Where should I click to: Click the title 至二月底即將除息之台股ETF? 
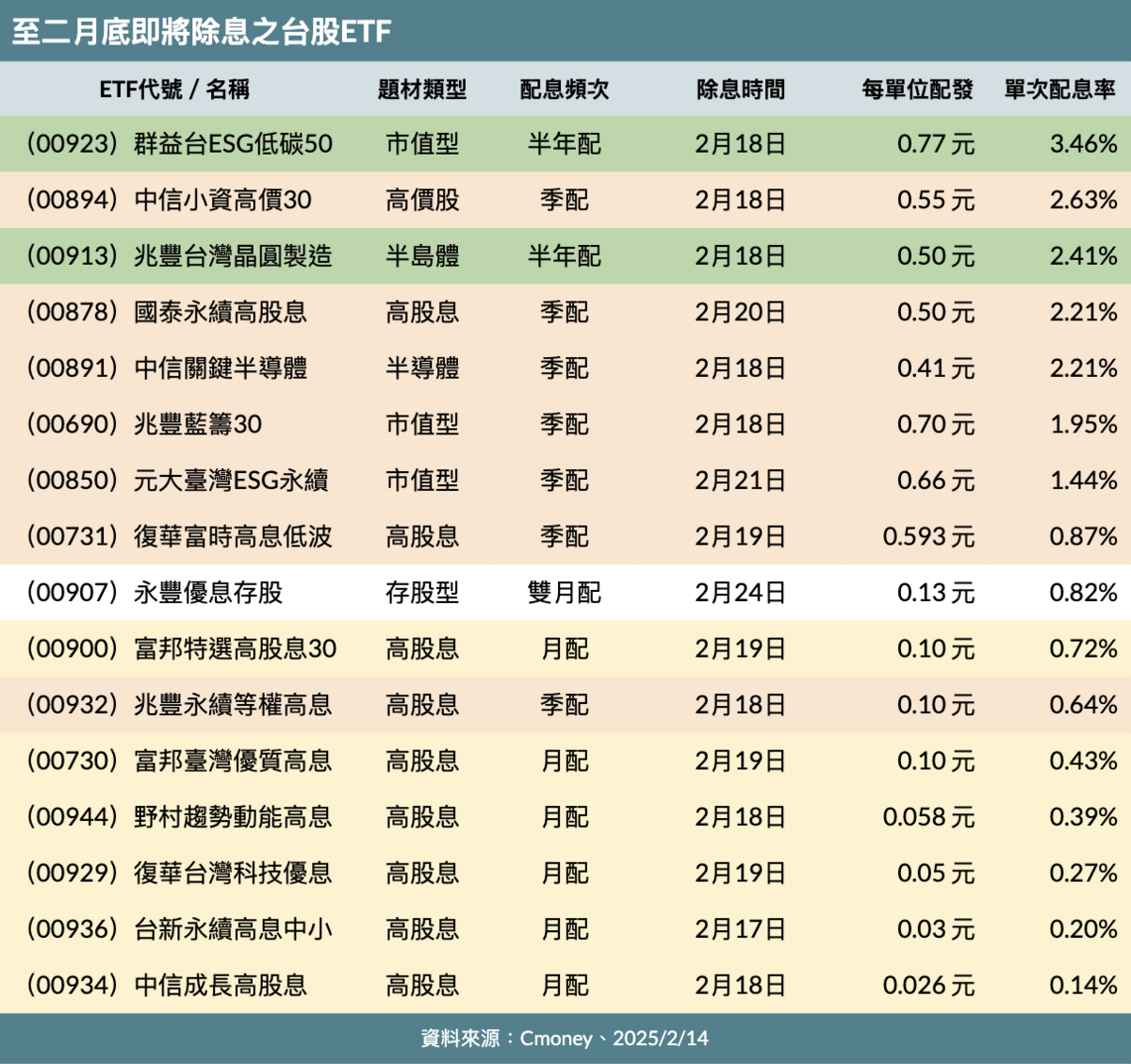coord(202,31)
